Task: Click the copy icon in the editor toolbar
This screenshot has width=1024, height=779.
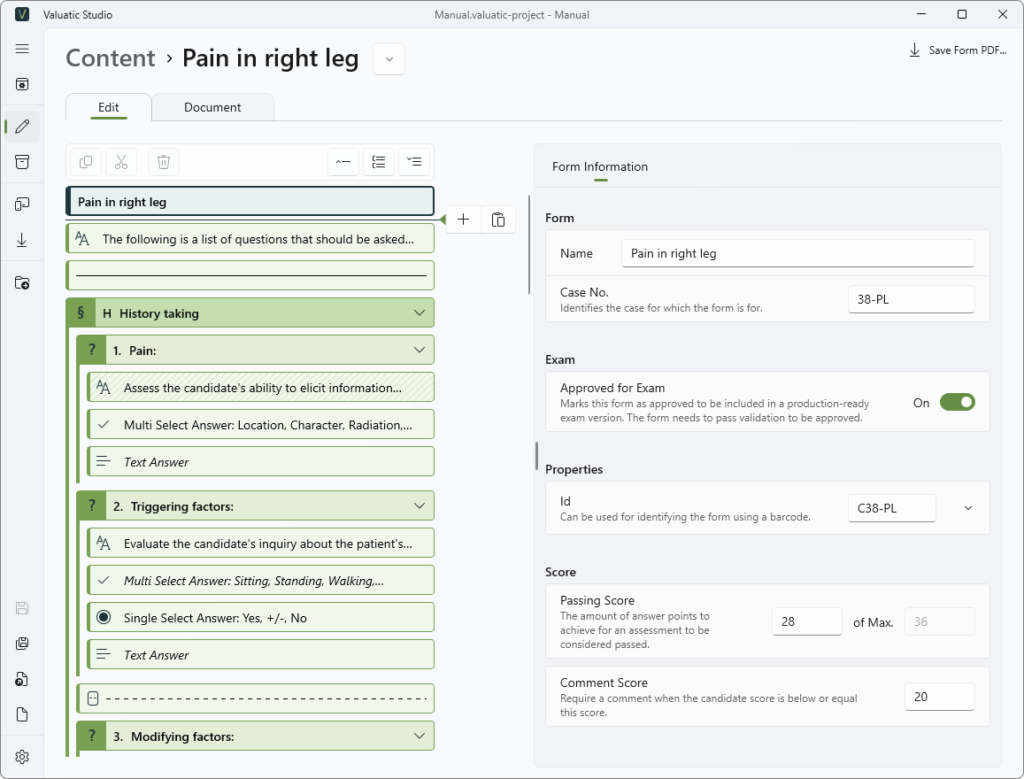Action: point(86,162)
